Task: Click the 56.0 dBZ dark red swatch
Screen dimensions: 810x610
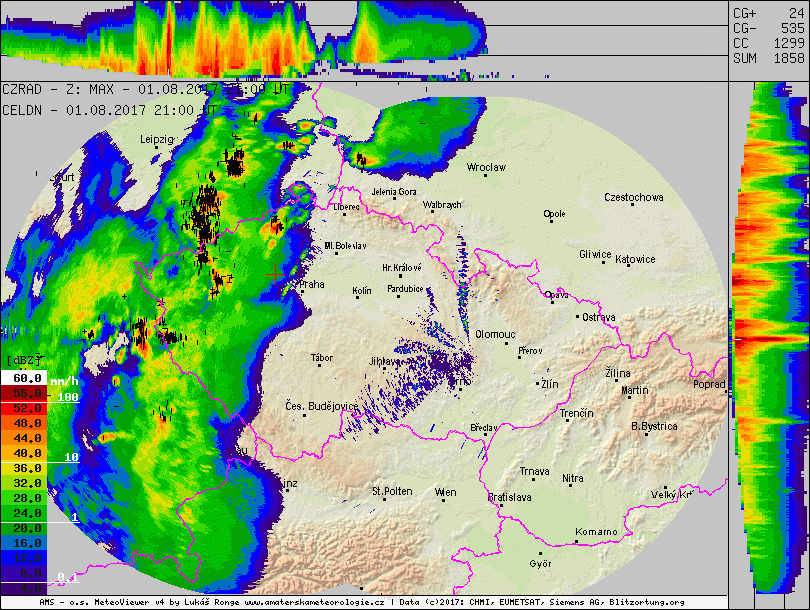Action: click(24, 393)
